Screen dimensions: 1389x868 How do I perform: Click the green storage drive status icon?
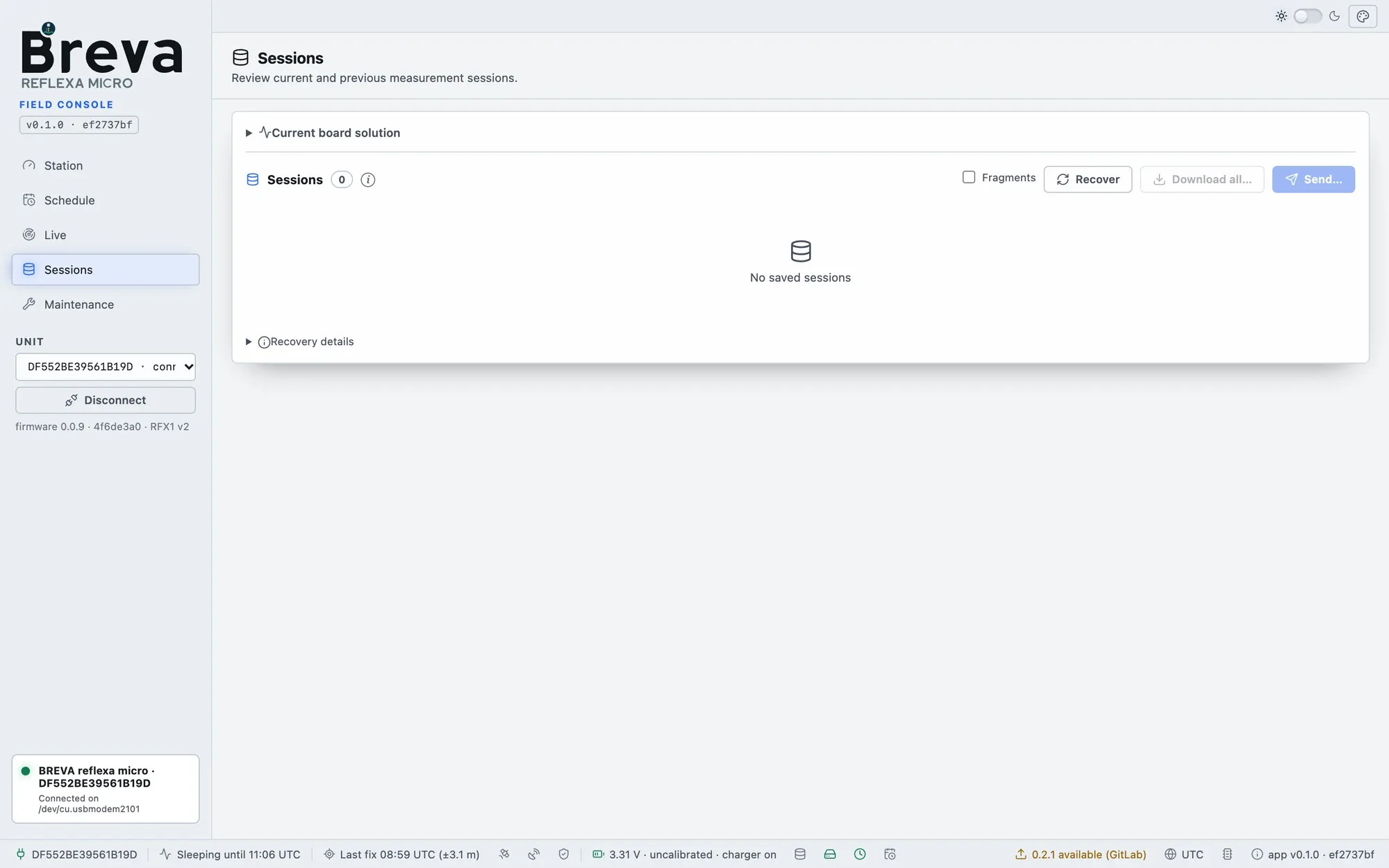(x=830, y=854)
